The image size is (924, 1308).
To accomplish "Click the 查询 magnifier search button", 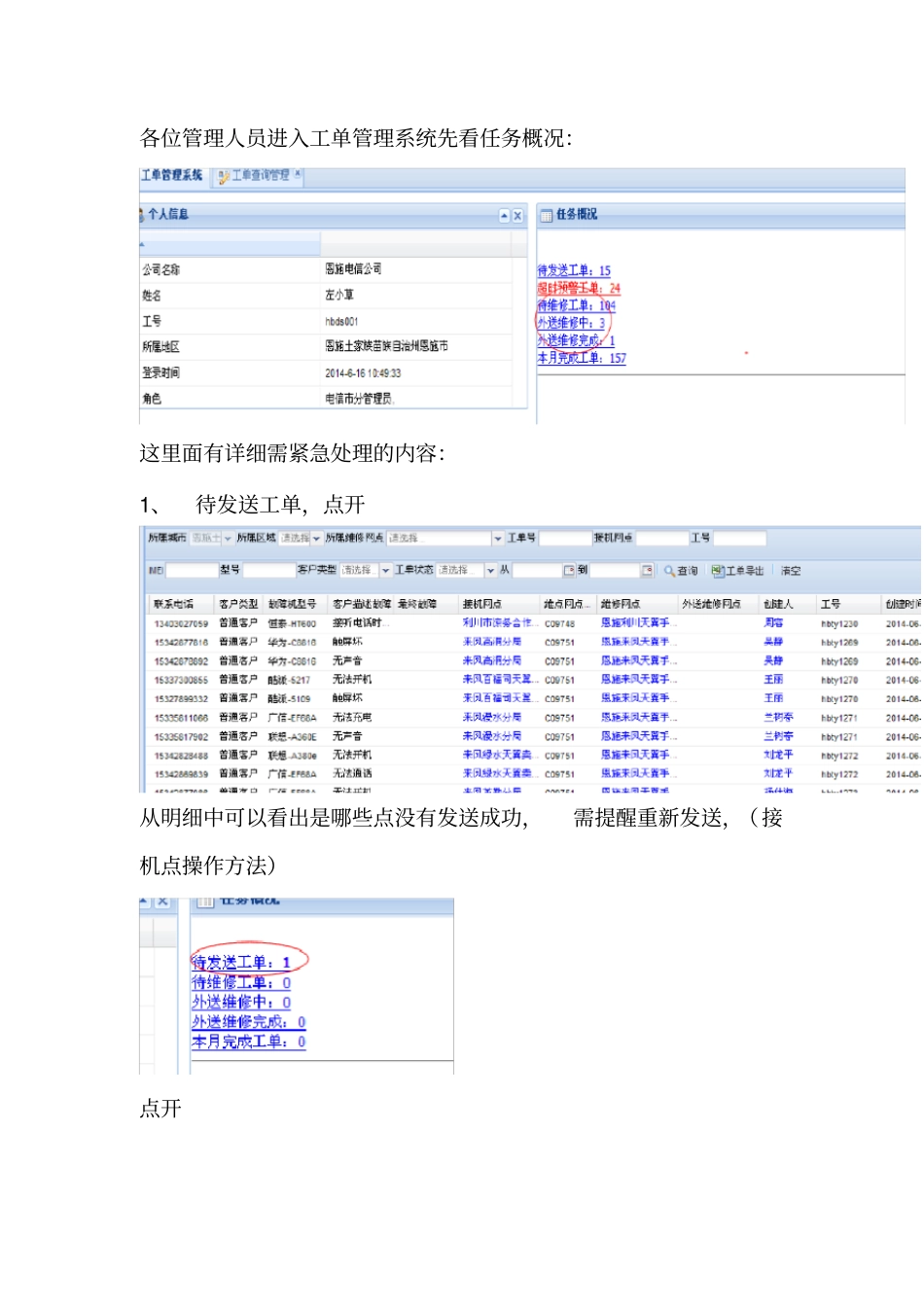I will pyautogui.click(x=681, y=571).
